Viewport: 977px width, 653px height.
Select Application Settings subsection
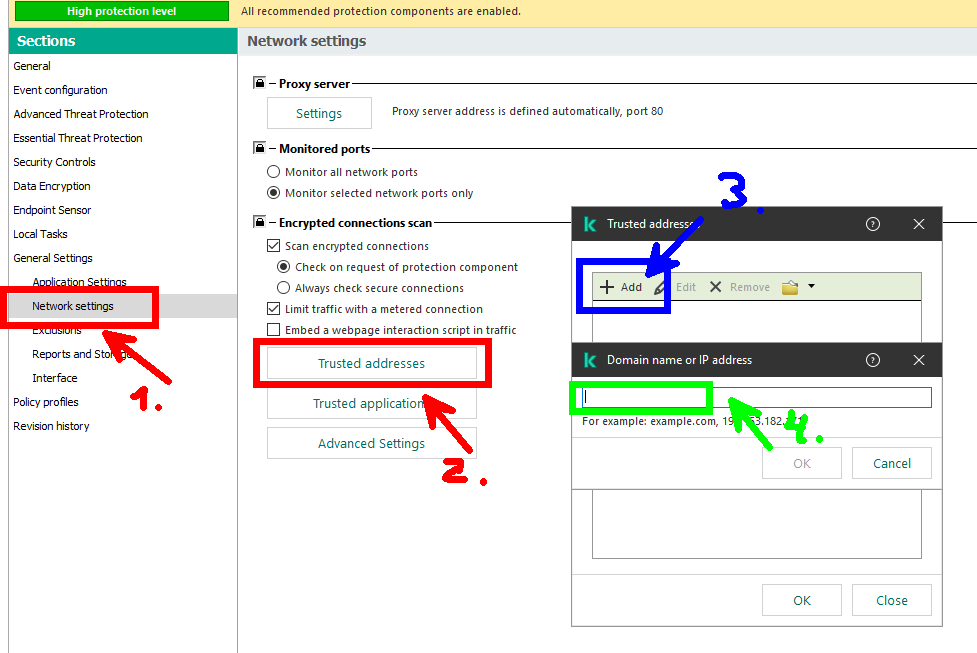(79, 282)
